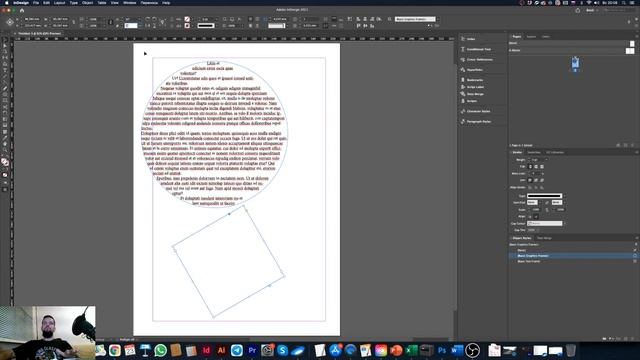This screenshot has height=360, width=640.
Task: Open the Layout menu
Action: [60, 3]
